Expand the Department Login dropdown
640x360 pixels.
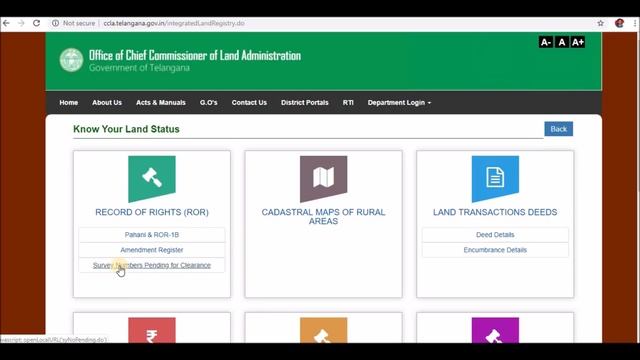(399, 102)
